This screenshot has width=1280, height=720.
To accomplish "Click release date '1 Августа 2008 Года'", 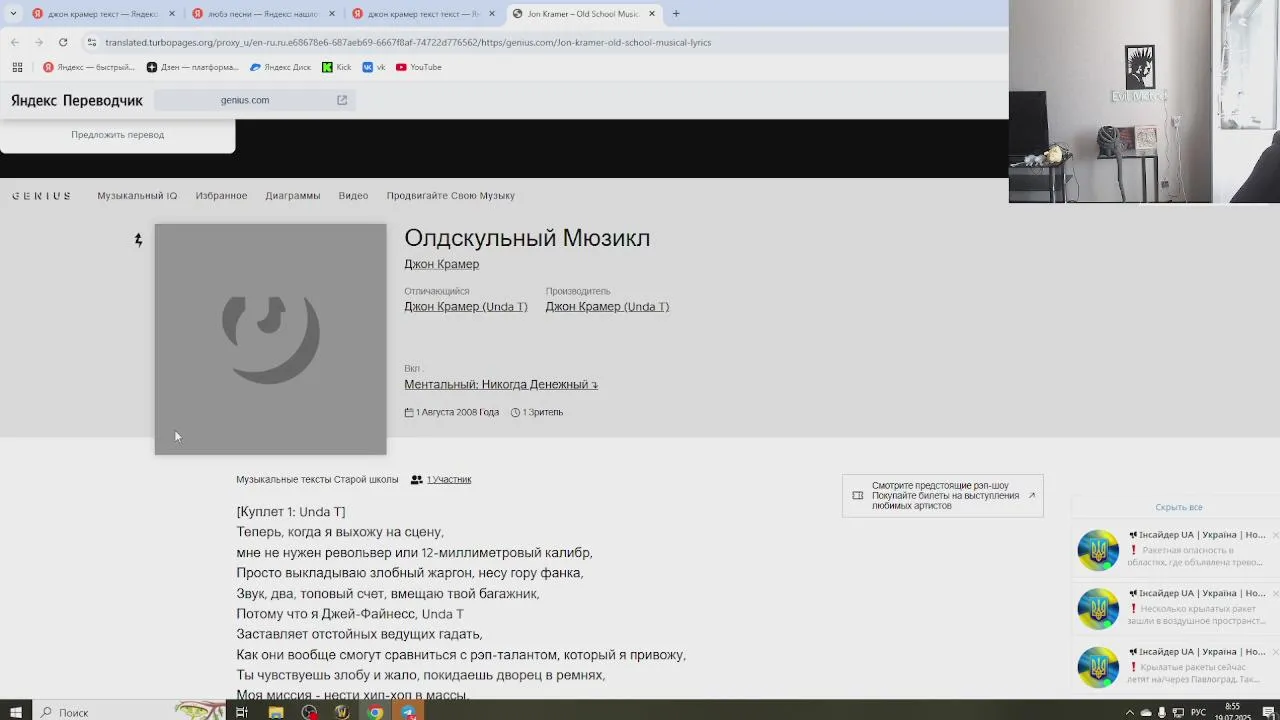I will (x=451, y=412).
